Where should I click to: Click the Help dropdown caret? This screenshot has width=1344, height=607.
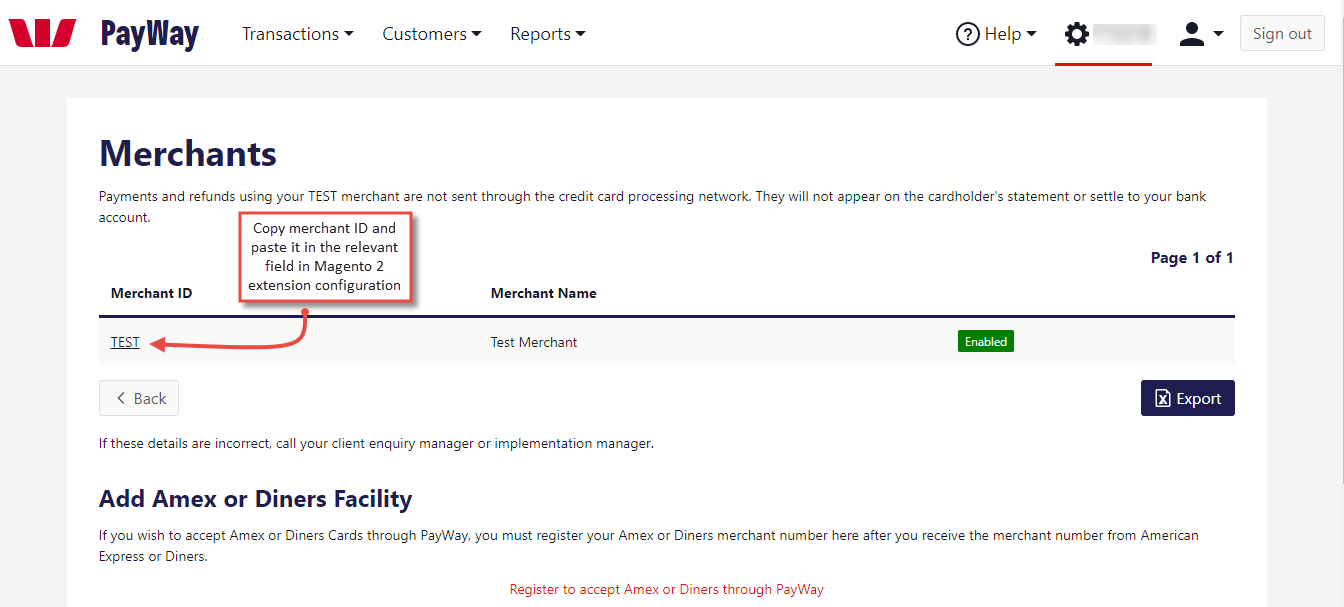point(1032,34)
